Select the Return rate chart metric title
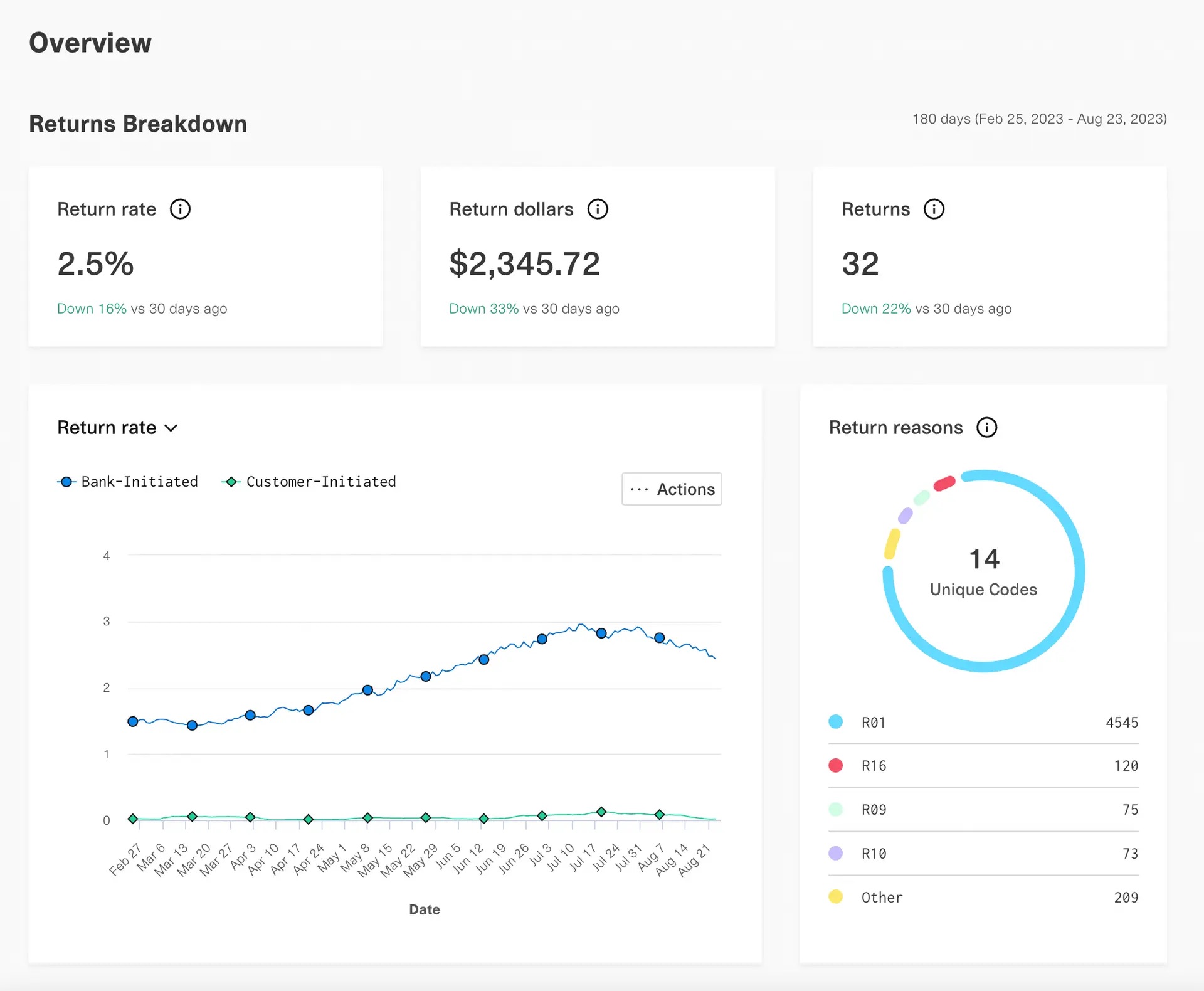Image resolution: width=1204 pixels, height=991 pixels. [x=107, y=428]
